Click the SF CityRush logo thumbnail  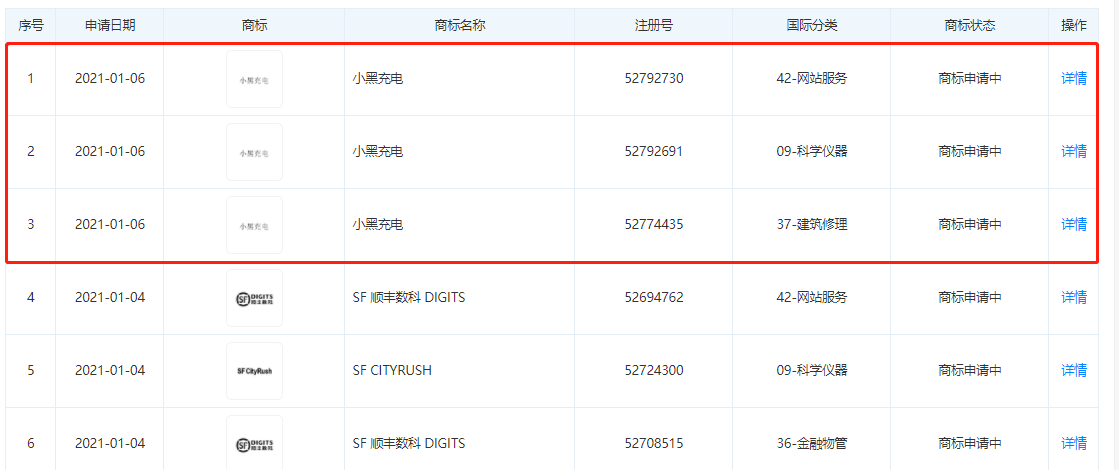tap(254, 371)
